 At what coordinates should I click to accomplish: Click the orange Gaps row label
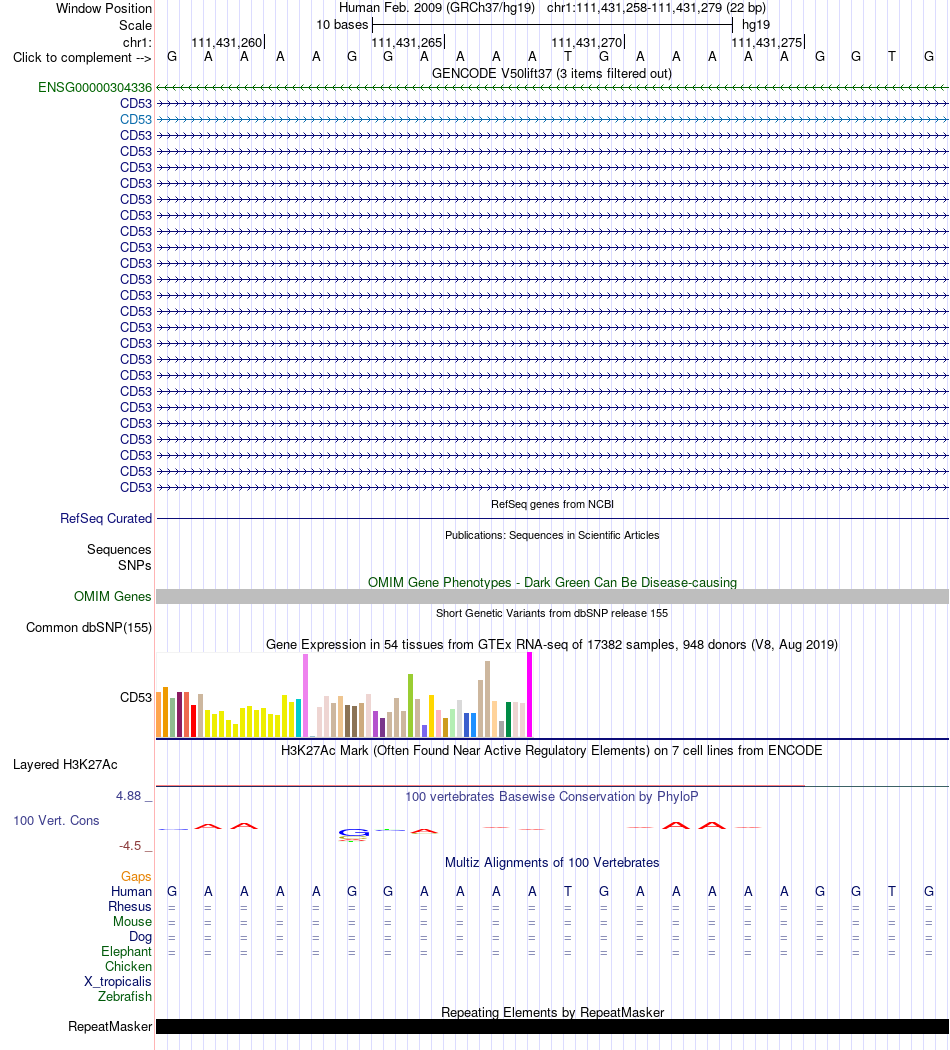[x=136, y=877]
